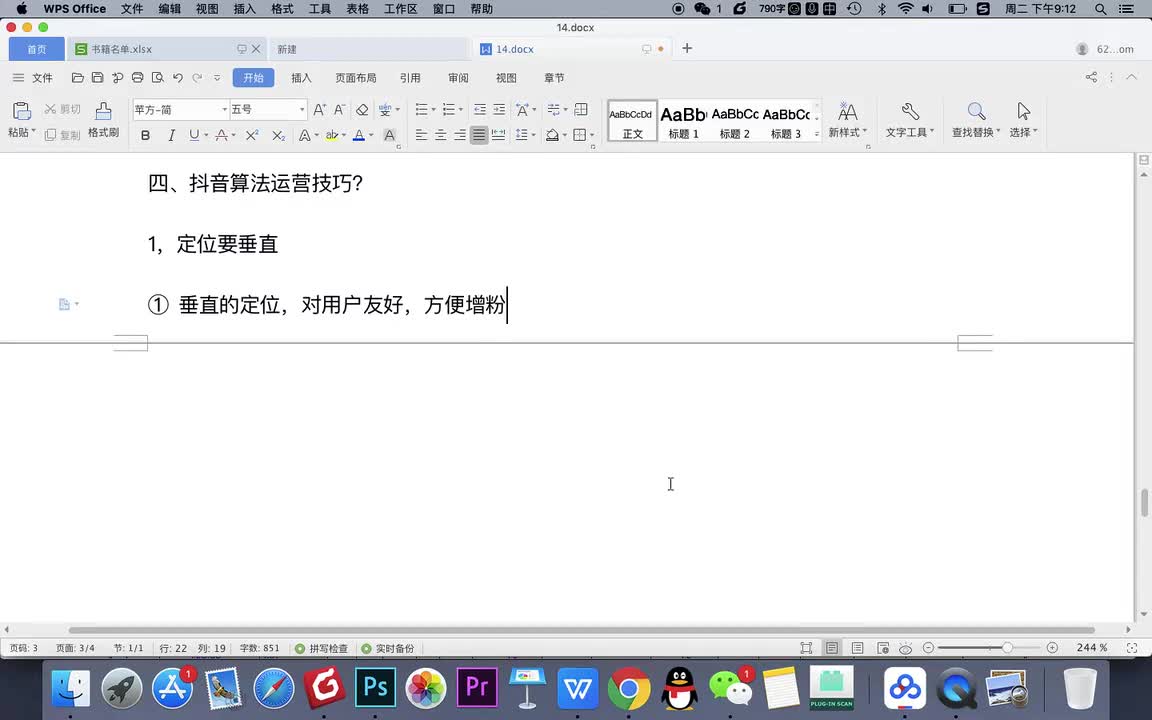The width and height of the screenshot is (1152, 720).
Task: Open a new tab with plus button
Action: tap(687, 48)
